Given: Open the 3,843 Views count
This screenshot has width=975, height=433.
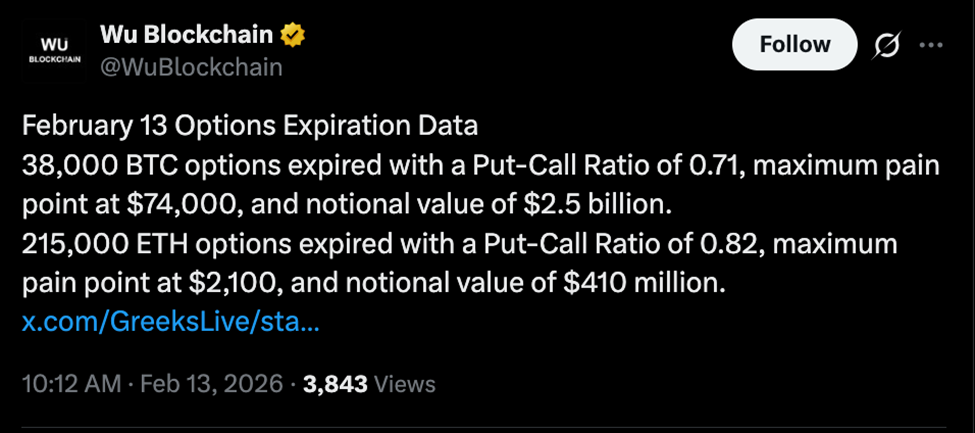Looking at the screenshot, I should (x=367, y=383).
